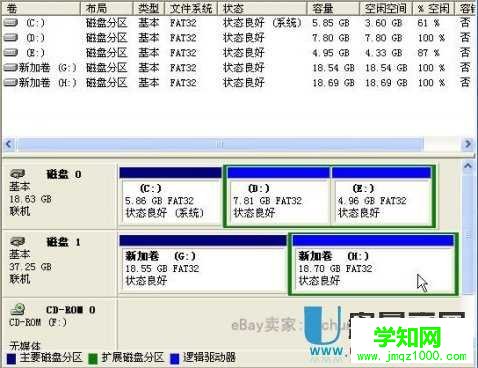Select the (D:) 7.81 GB partition block
The height and width of the screenshot is (368, 478).
(x=279, y=196)
